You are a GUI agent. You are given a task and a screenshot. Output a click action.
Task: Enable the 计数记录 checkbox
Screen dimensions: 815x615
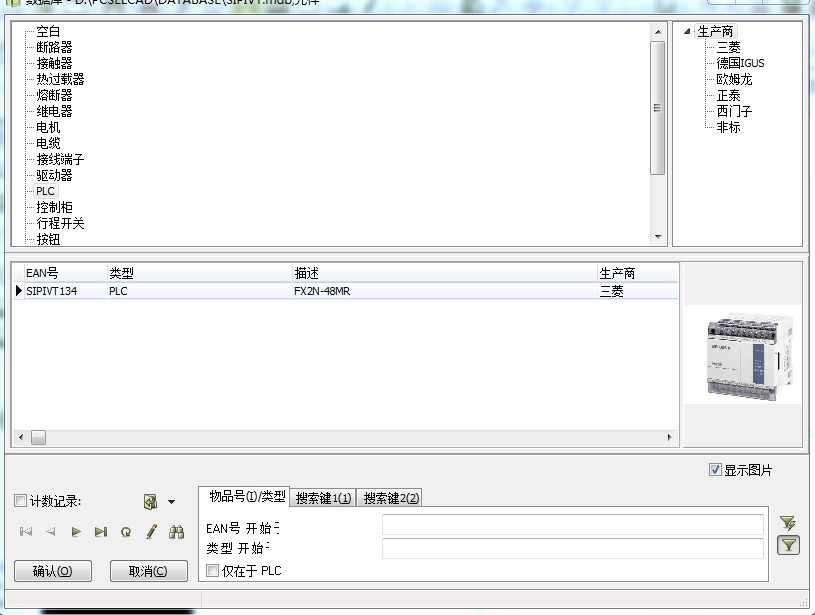click(21, 501)
